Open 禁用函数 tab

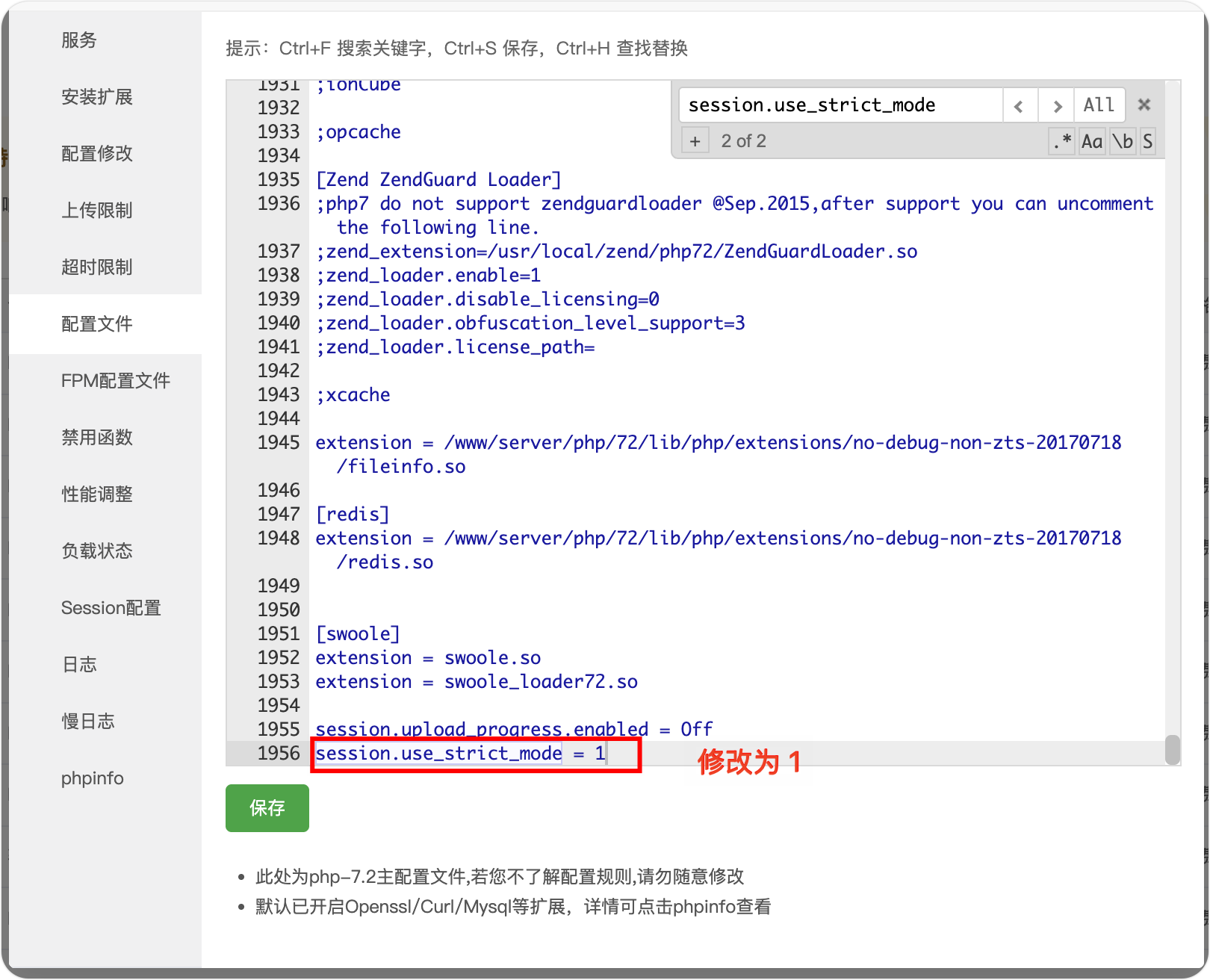tap(105, 438)
